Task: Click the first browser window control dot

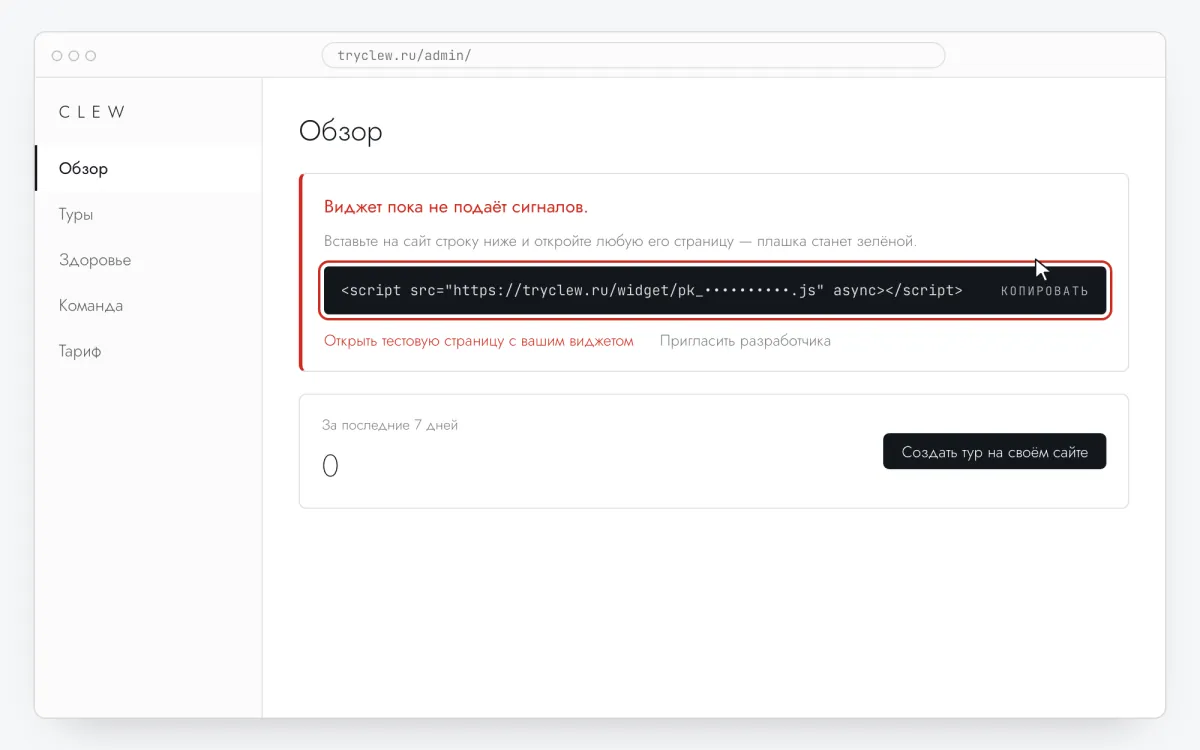Action: click(x=57, y=56)
